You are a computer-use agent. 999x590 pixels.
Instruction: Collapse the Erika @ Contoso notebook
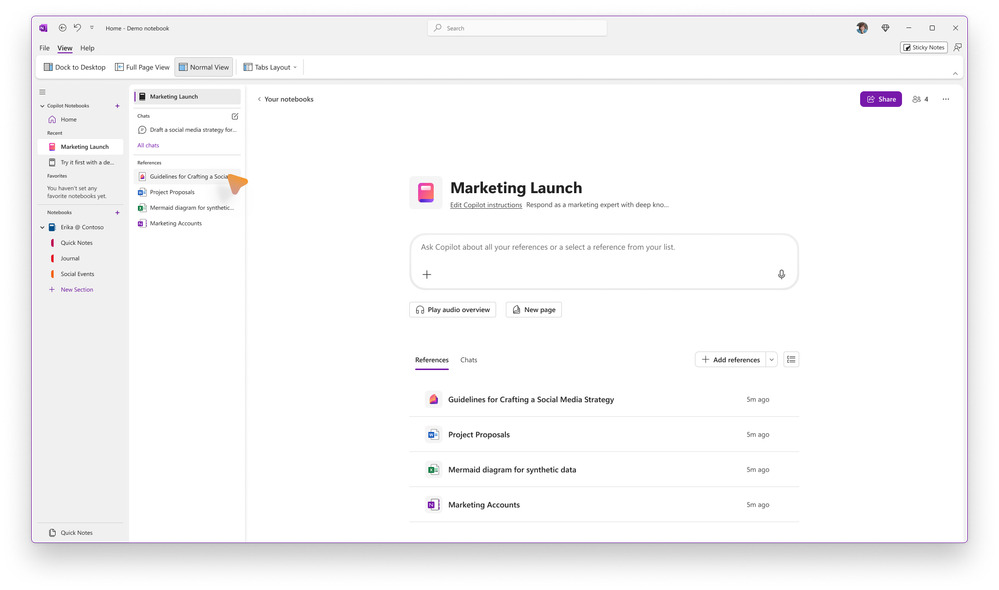[42, 227]
